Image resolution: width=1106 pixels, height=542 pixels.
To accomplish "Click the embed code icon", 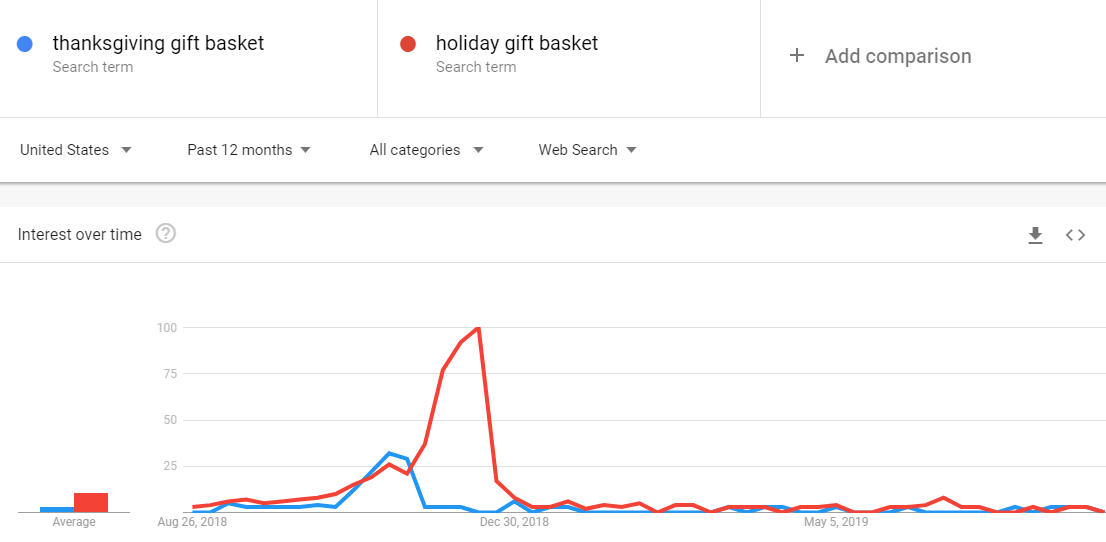I will pyautogui.click(x=1075, y=235).
